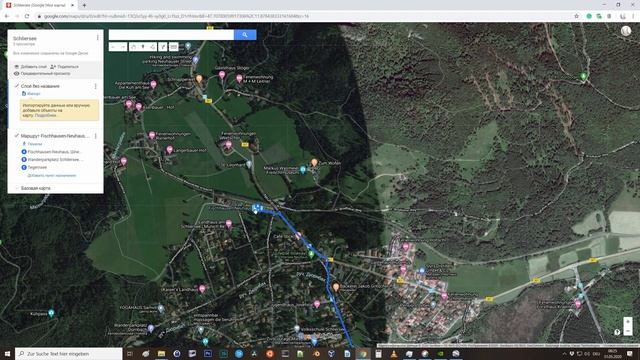Toggle checkbox for Слой без названия layer
Screen dimensions: 640x360
17,86
